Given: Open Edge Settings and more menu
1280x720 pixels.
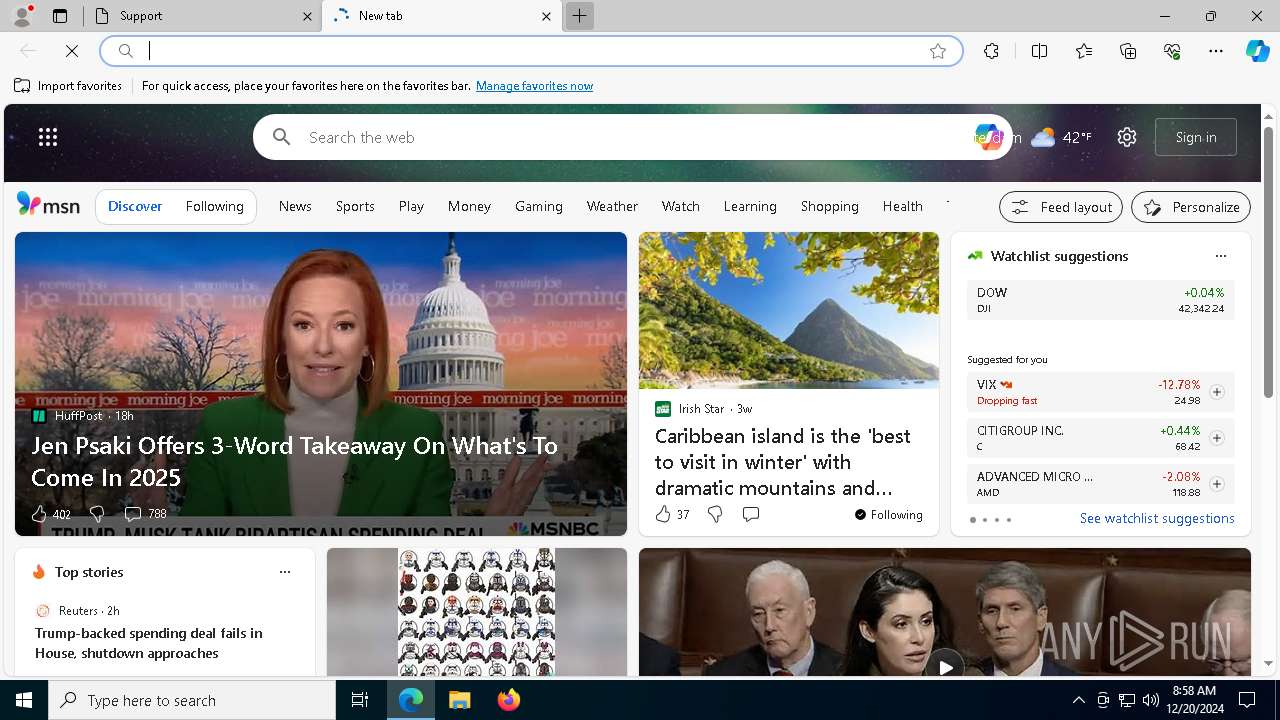Looking at the screenshot, I should pyautogui.click(x=1216, y=51).
